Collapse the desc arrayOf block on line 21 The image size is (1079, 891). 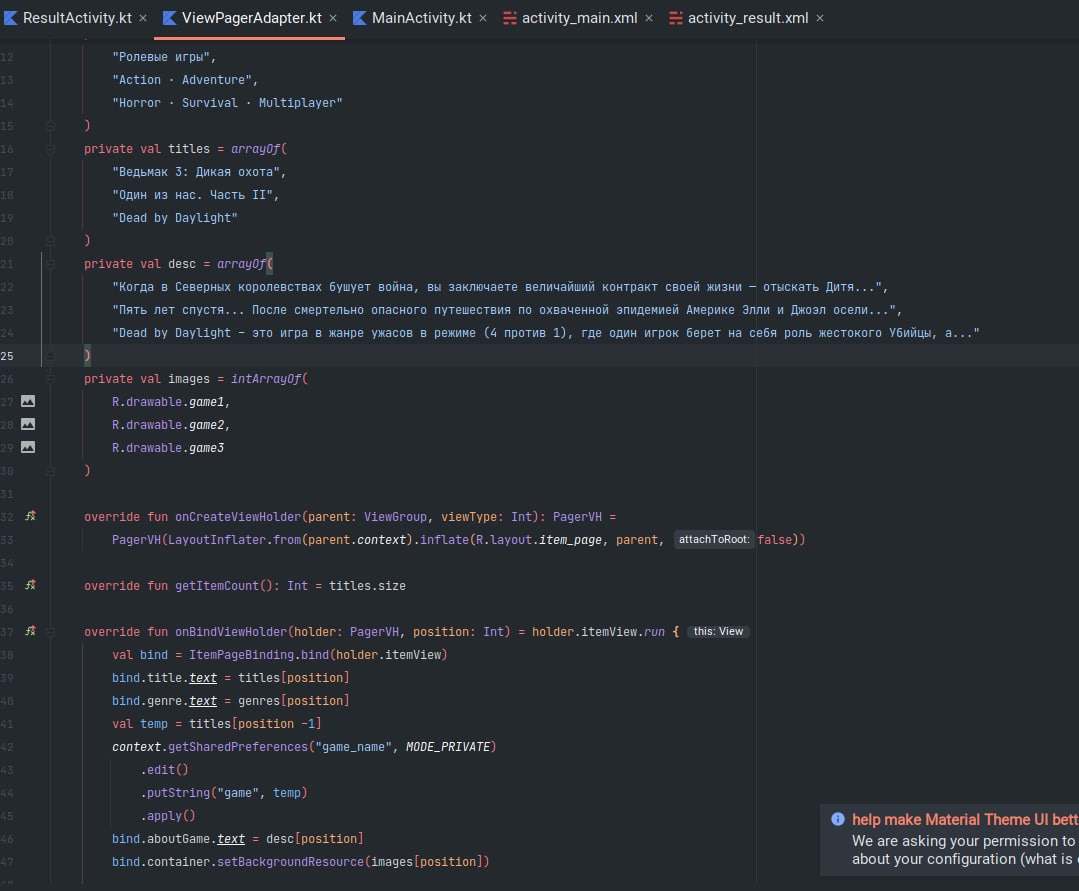50,264
